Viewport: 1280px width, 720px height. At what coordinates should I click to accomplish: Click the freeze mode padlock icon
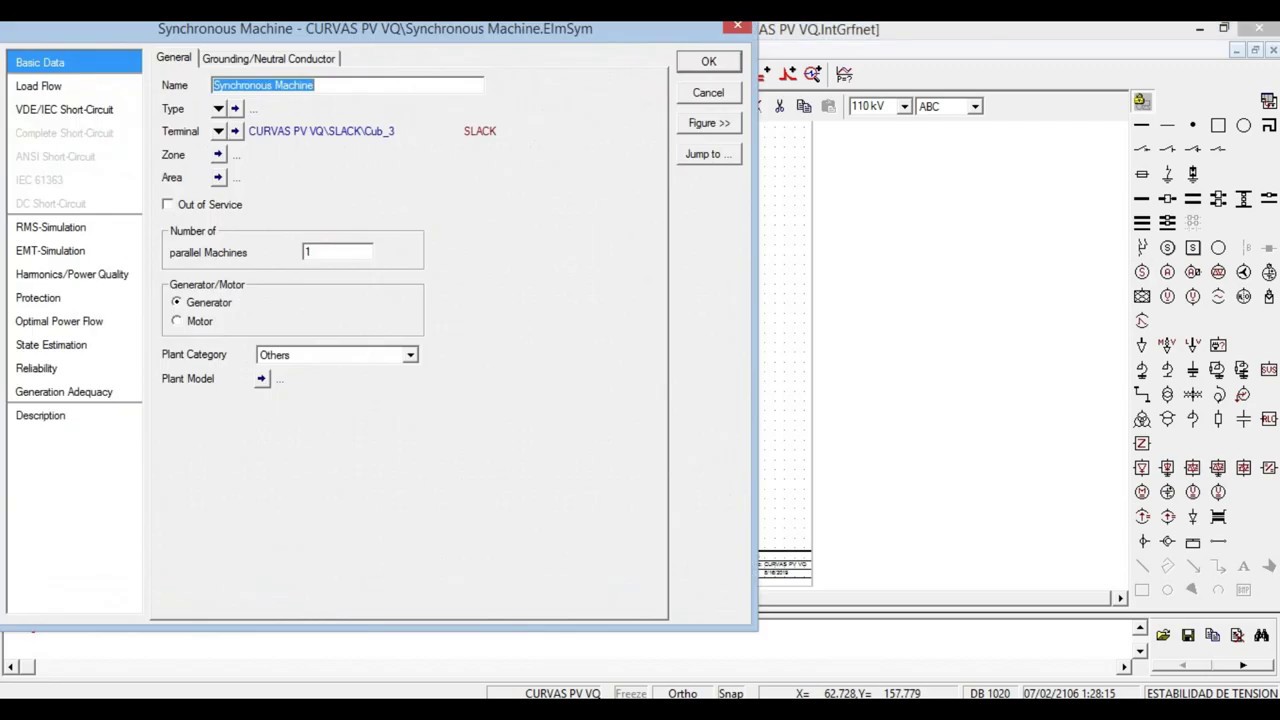pos(1141,100)
